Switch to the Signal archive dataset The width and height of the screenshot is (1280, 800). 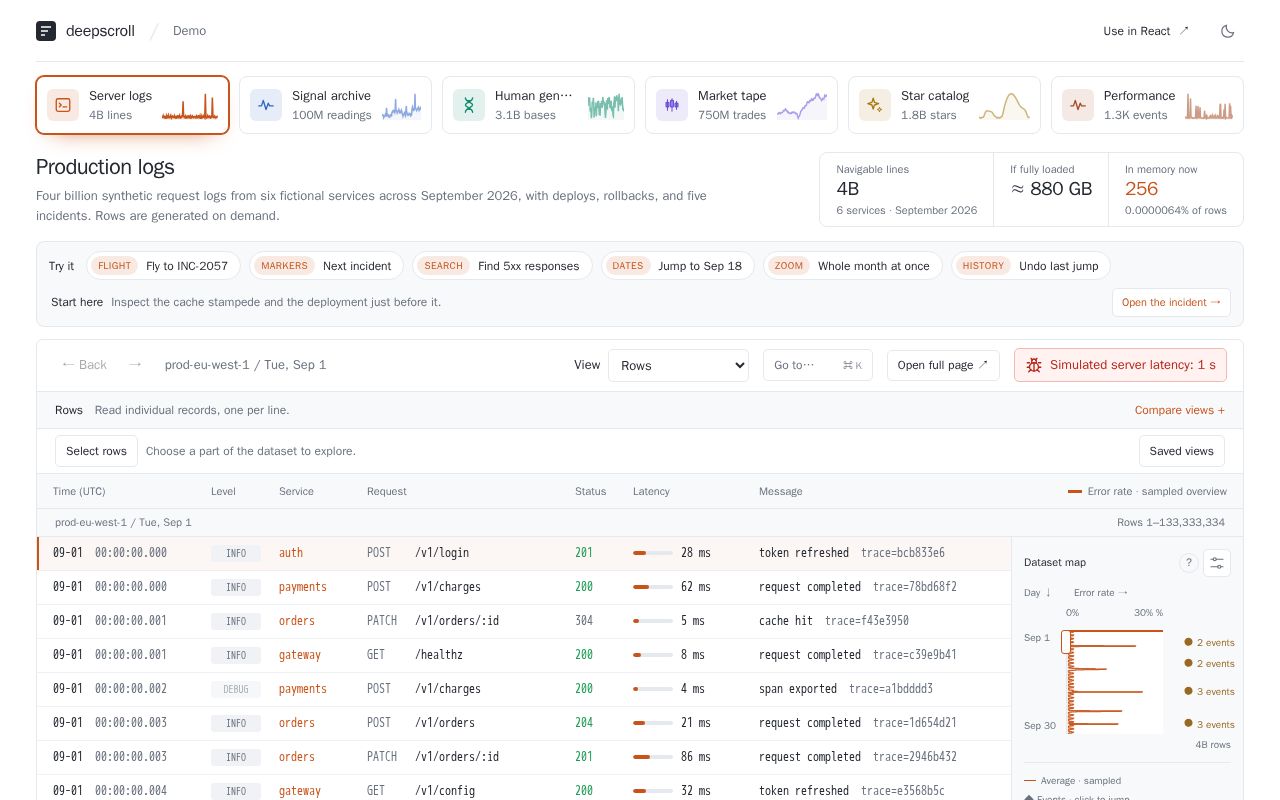click(335, 105)
